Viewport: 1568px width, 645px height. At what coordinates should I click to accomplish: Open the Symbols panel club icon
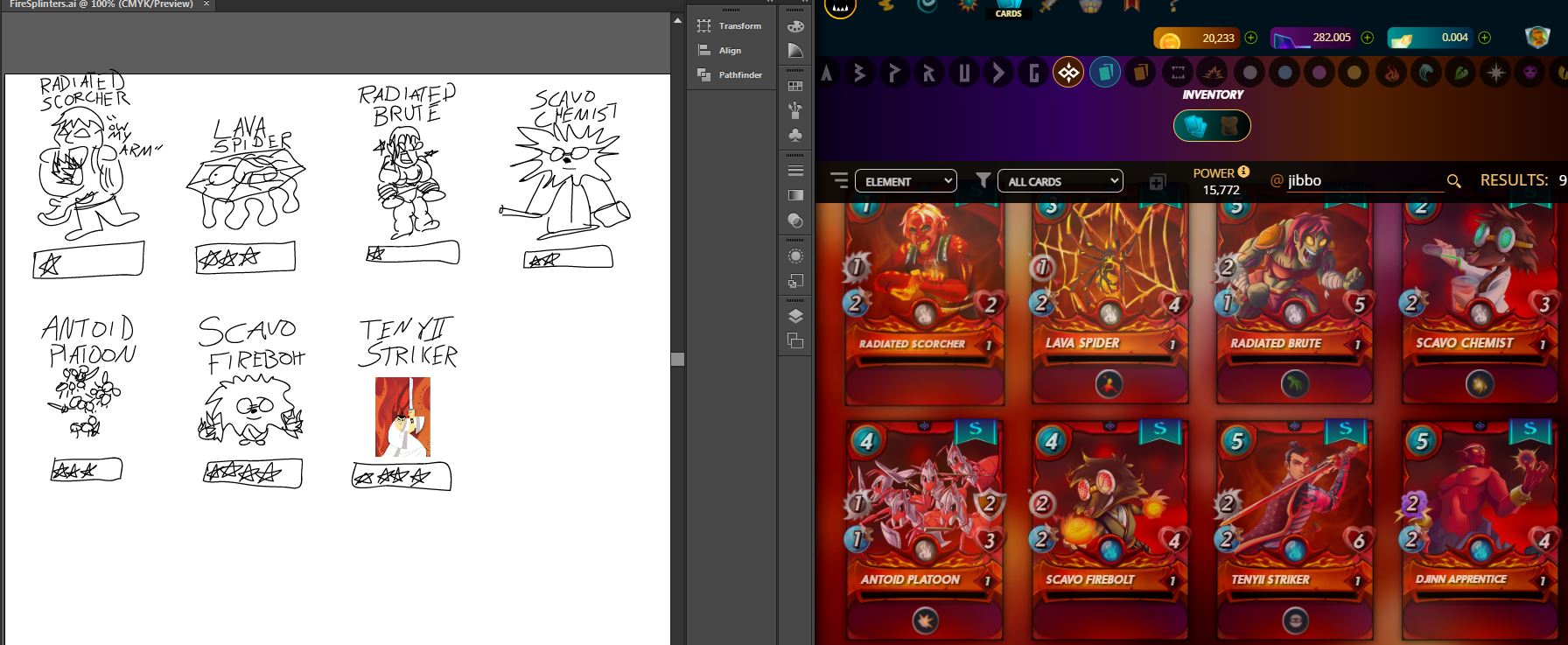795,136
